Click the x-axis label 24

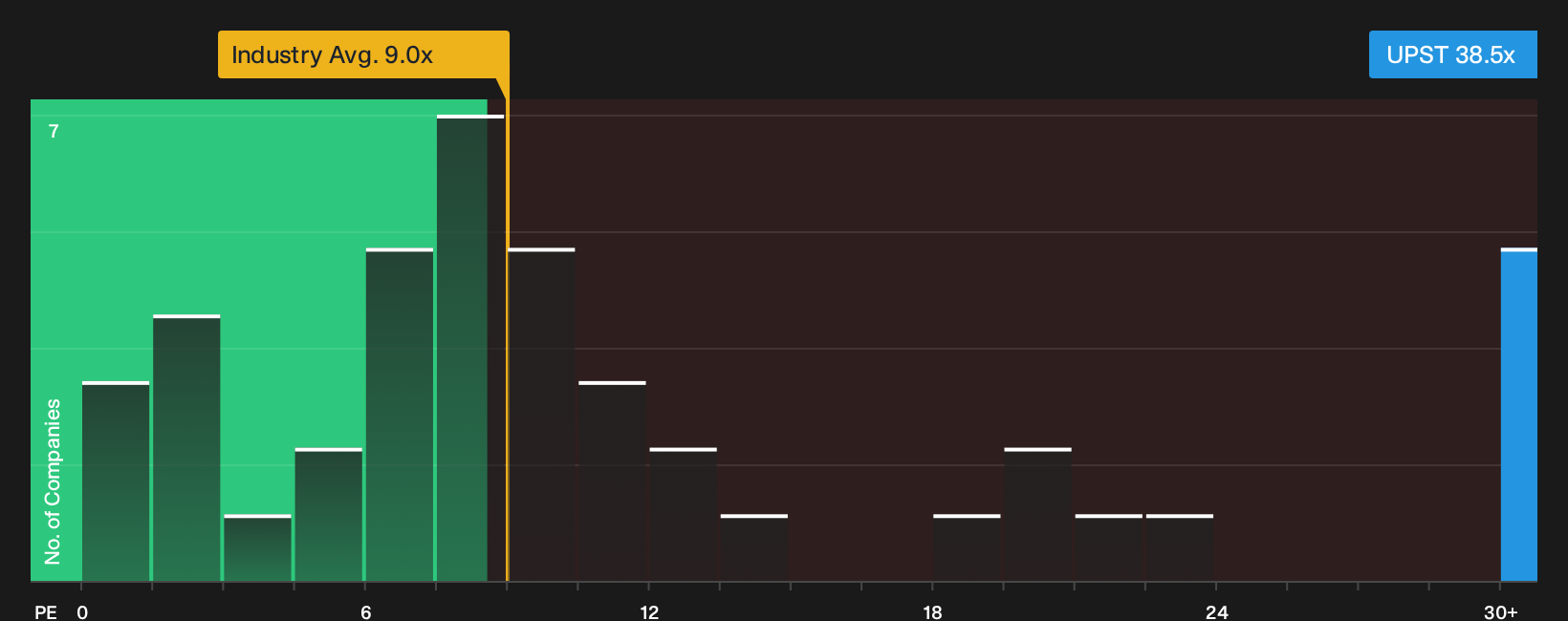1216,612
